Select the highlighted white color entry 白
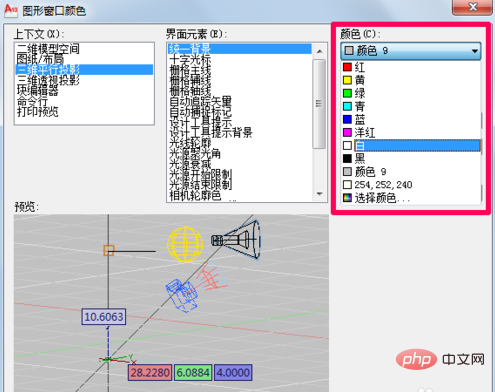The height and width of the screenshot is (392, 495). tap(411, 146)
